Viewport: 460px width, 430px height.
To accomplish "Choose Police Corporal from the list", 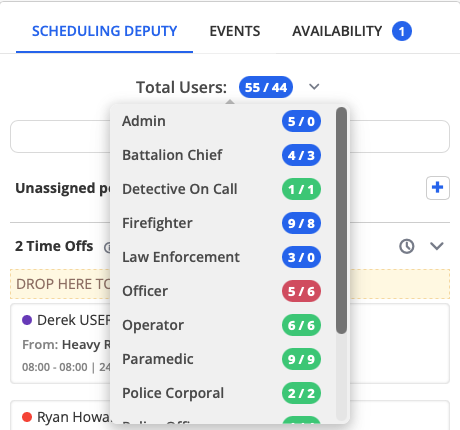I will coord(221,393).
